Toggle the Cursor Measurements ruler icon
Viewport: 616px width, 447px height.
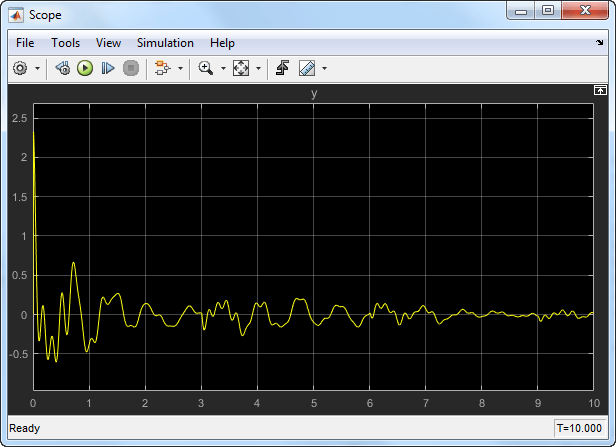(x=307, y=68)
